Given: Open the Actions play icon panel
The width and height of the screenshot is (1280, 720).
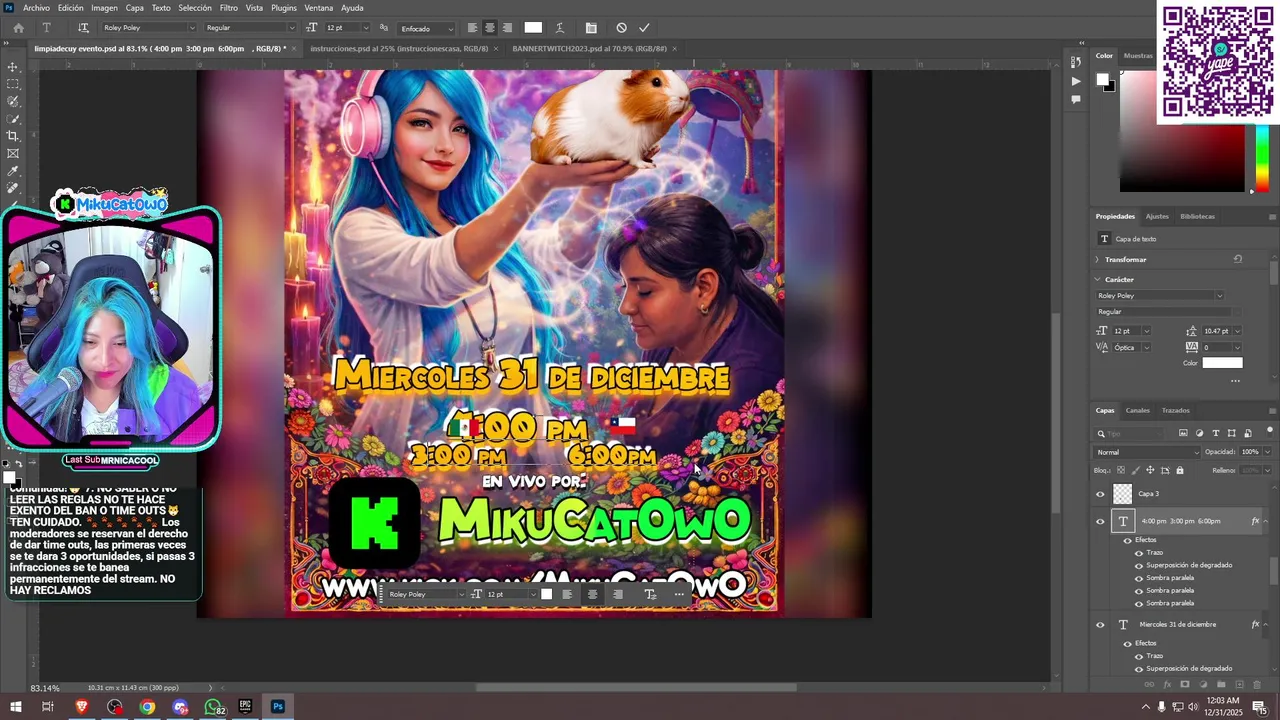Looking at the screenshot, I should click(1076, 81).
